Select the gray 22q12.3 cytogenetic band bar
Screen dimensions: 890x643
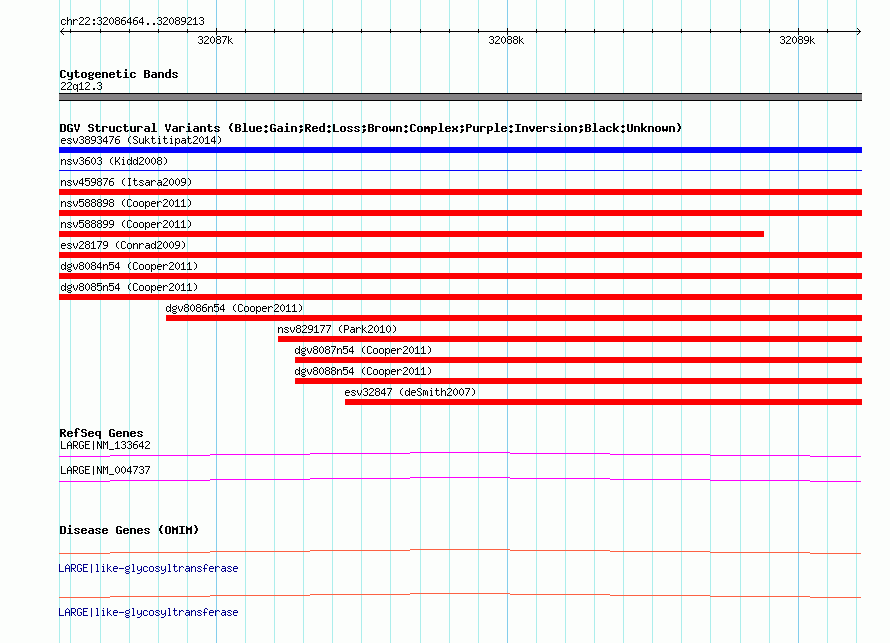[460, 97]
